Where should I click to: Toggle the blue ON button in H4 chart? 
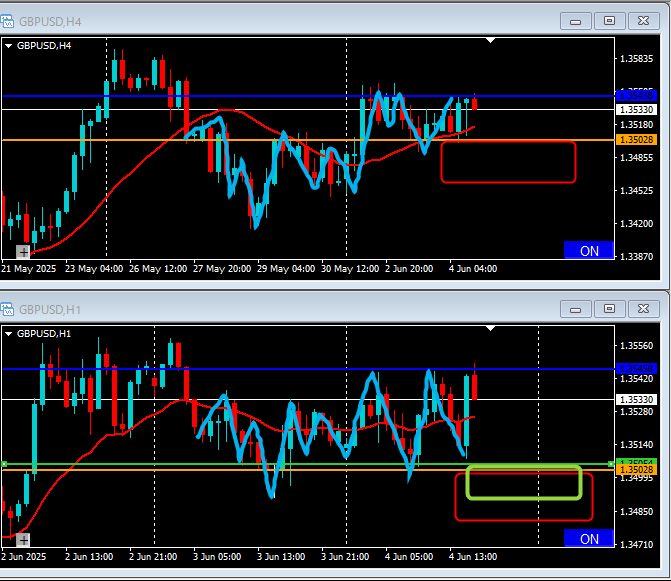589,250
